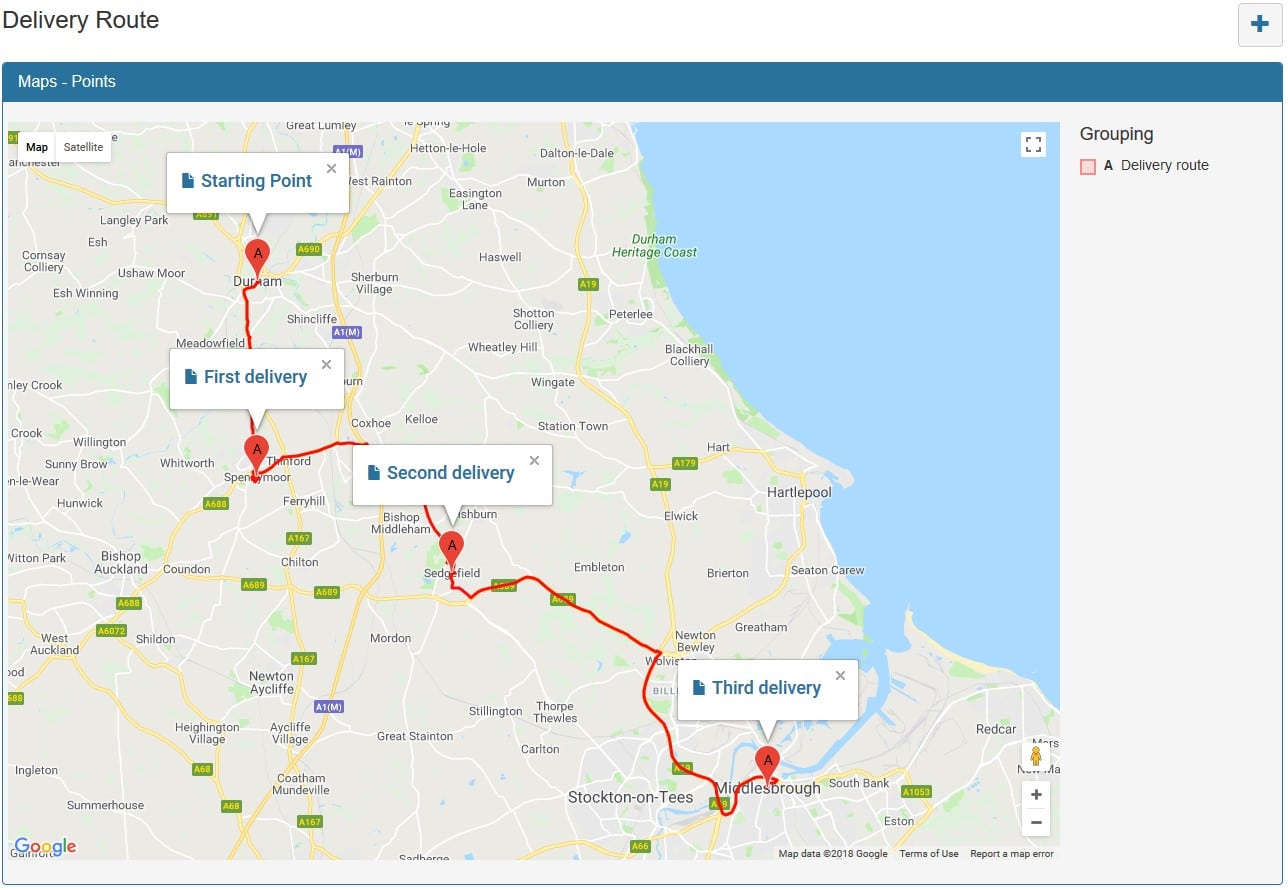
Task: Open the Google Terms of Use
Action: pos(928,853)
